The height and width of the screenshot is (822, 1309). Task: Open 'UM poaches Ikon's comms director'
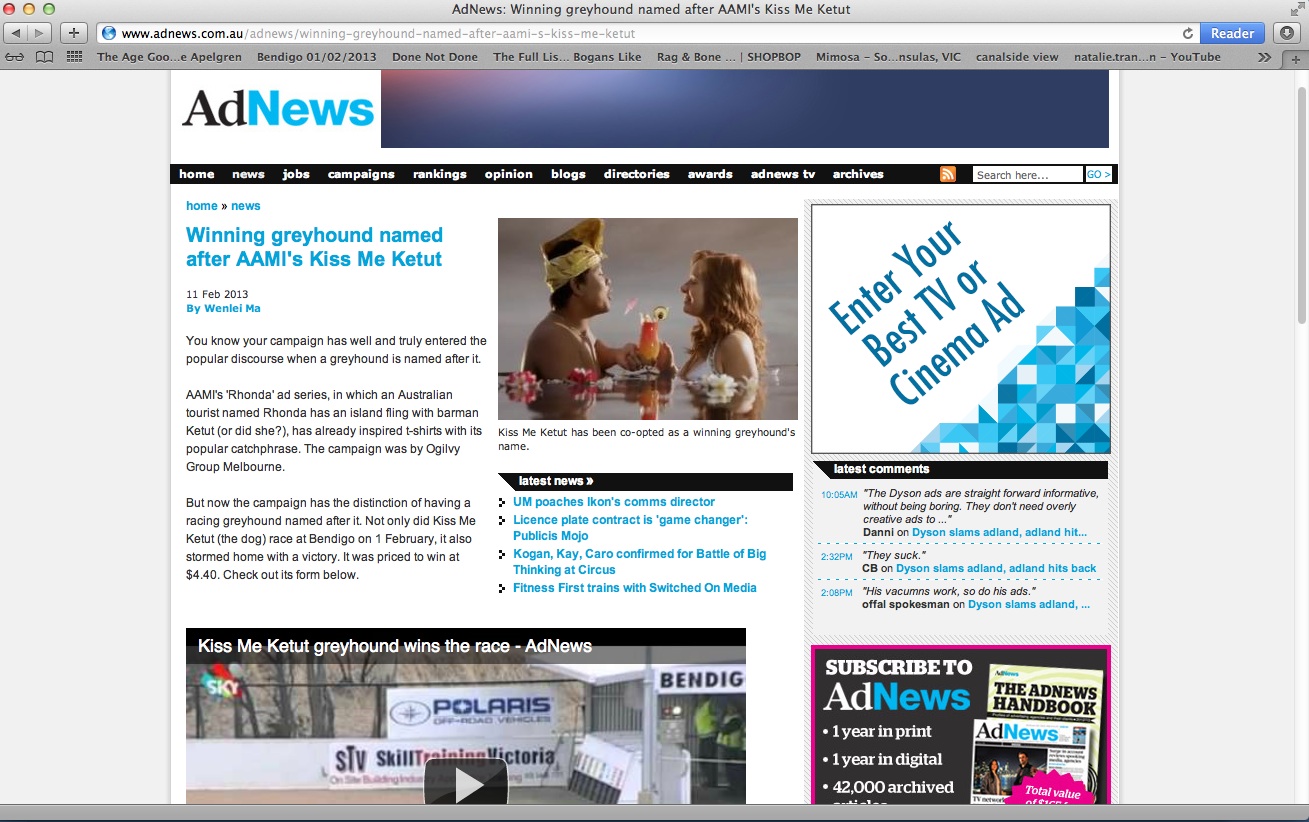(614, 502)
